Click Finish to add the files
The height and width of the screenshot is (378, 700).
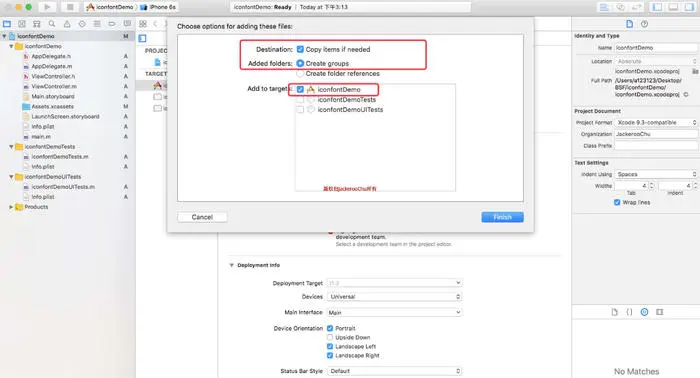click(502, 217)
